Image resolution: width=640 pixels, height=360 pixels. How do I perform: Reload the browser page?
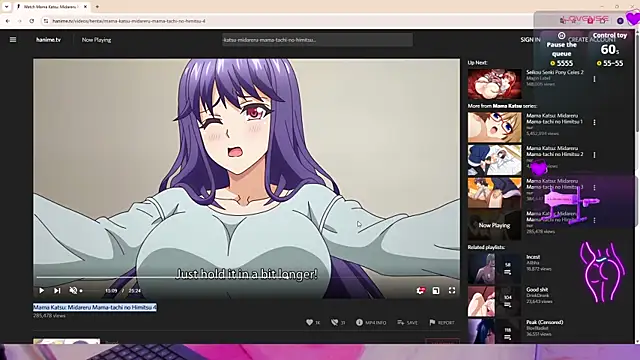31,21
